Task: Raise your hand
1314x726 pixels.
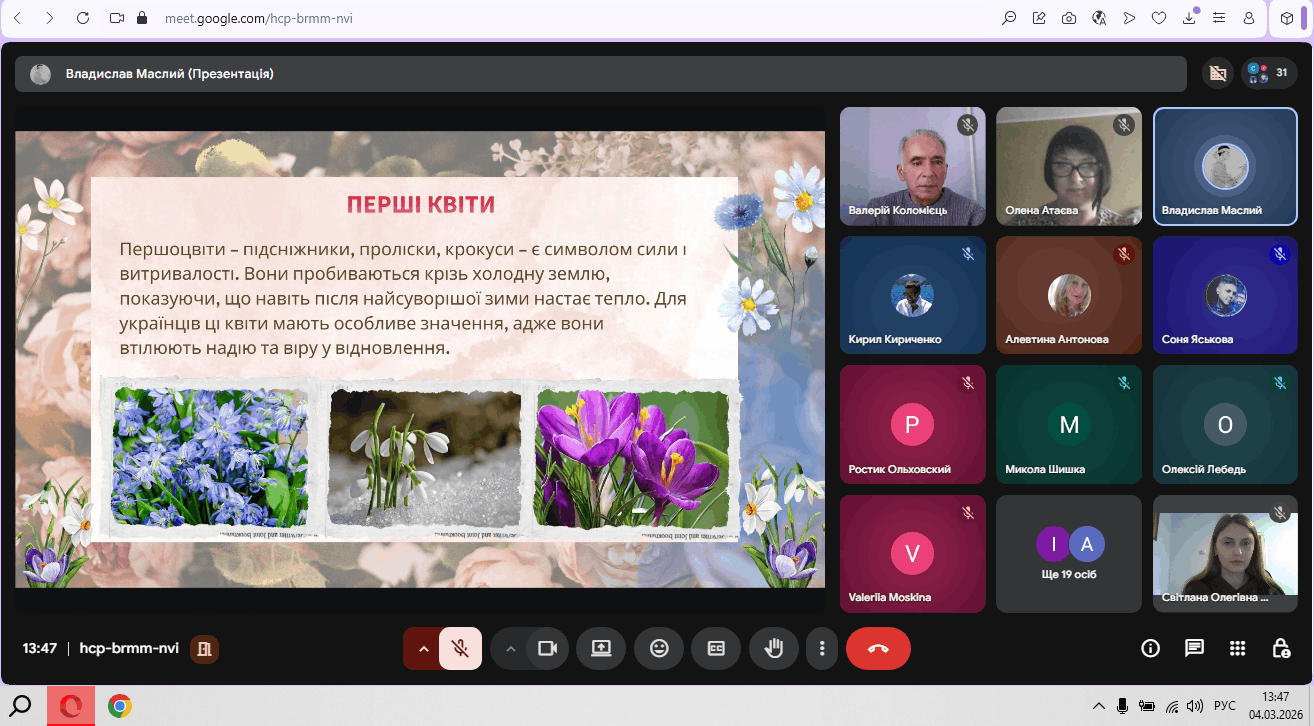Action: click(774, 648)
